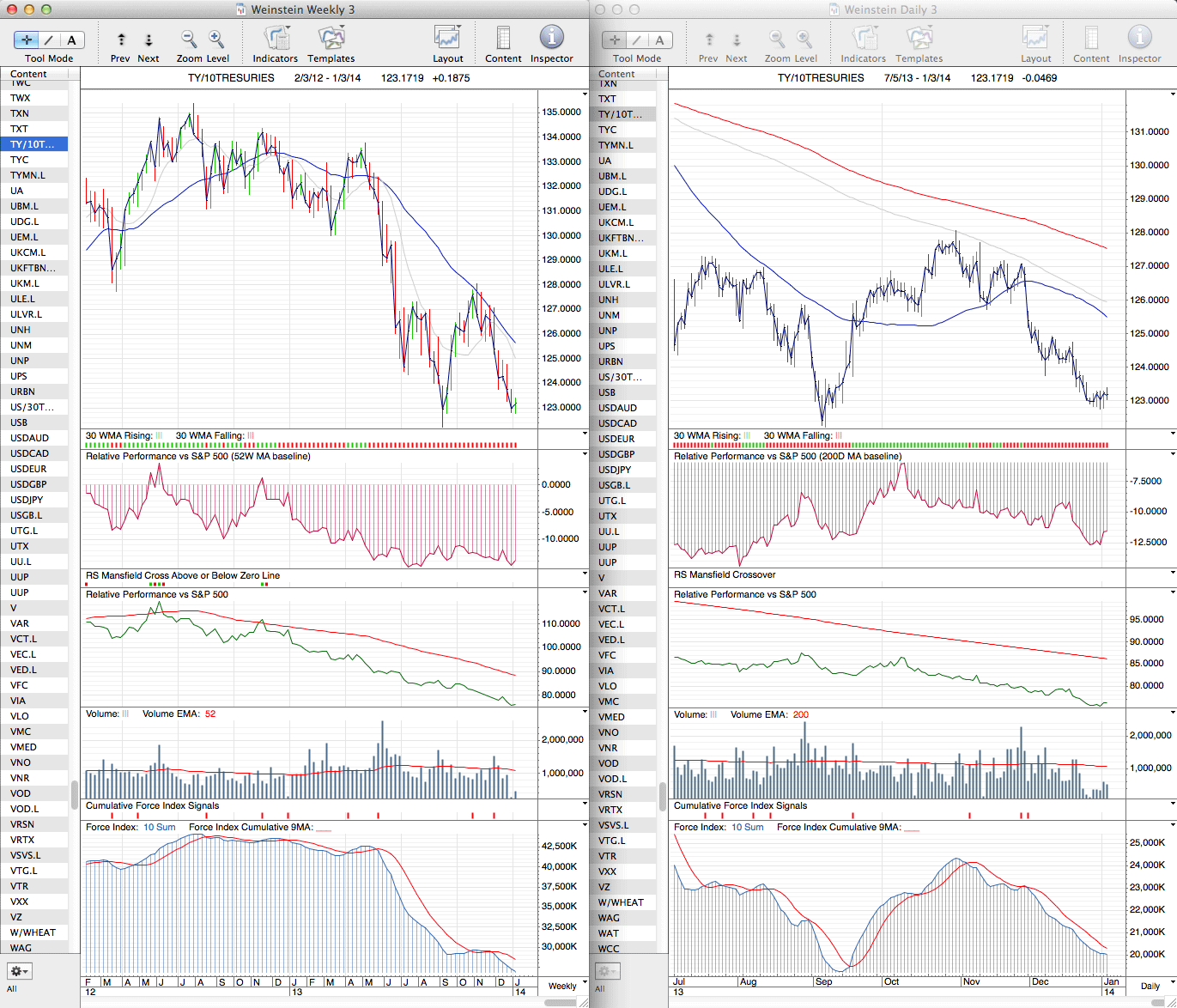Click the All filter label under Weekly list
This screenshot has width=1177, height=1008.
pyautogui.click(x=11, y=989)
